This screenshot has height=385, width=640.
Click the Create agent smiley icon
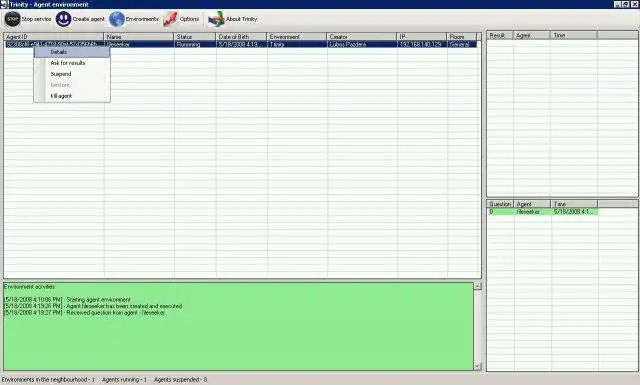click(x=63, y=19)
